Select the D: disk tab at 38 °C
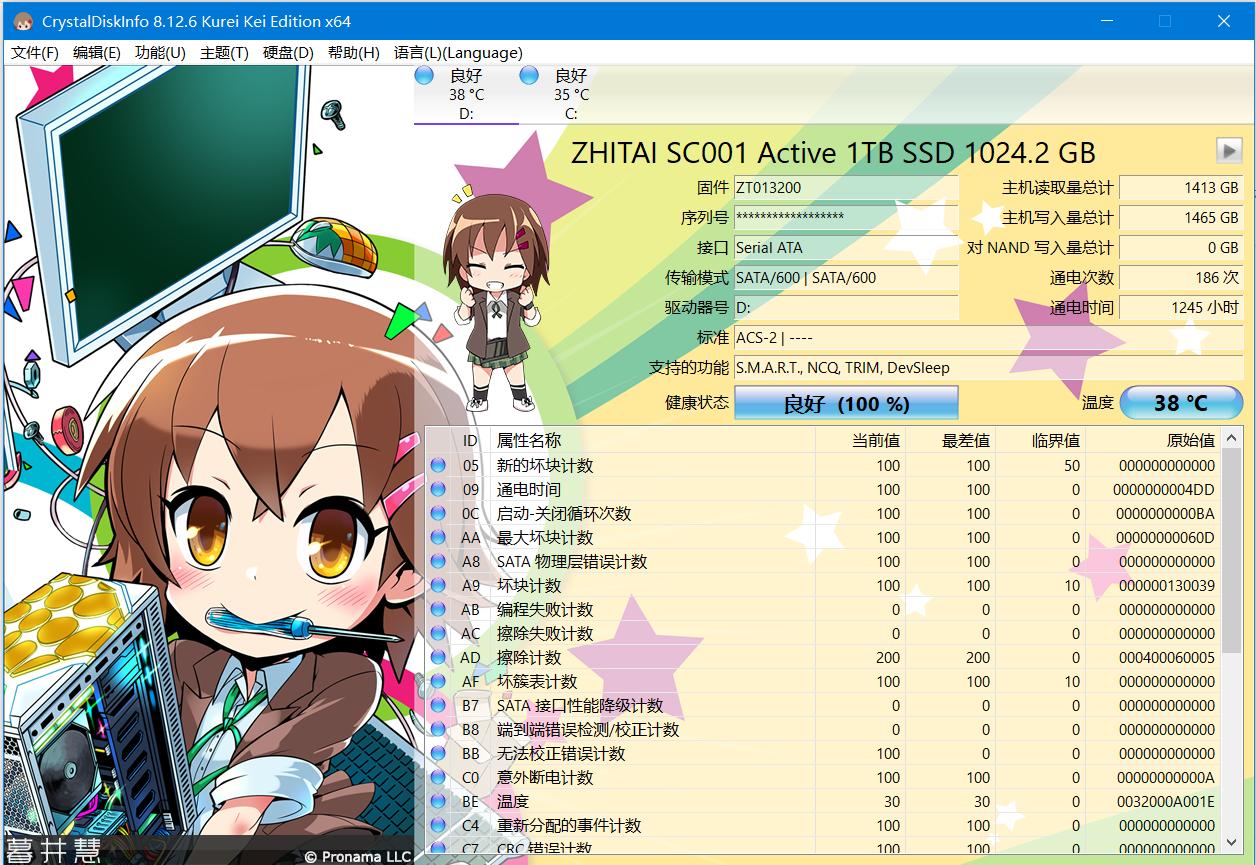 pyautogui.click(x=466, y=94)
